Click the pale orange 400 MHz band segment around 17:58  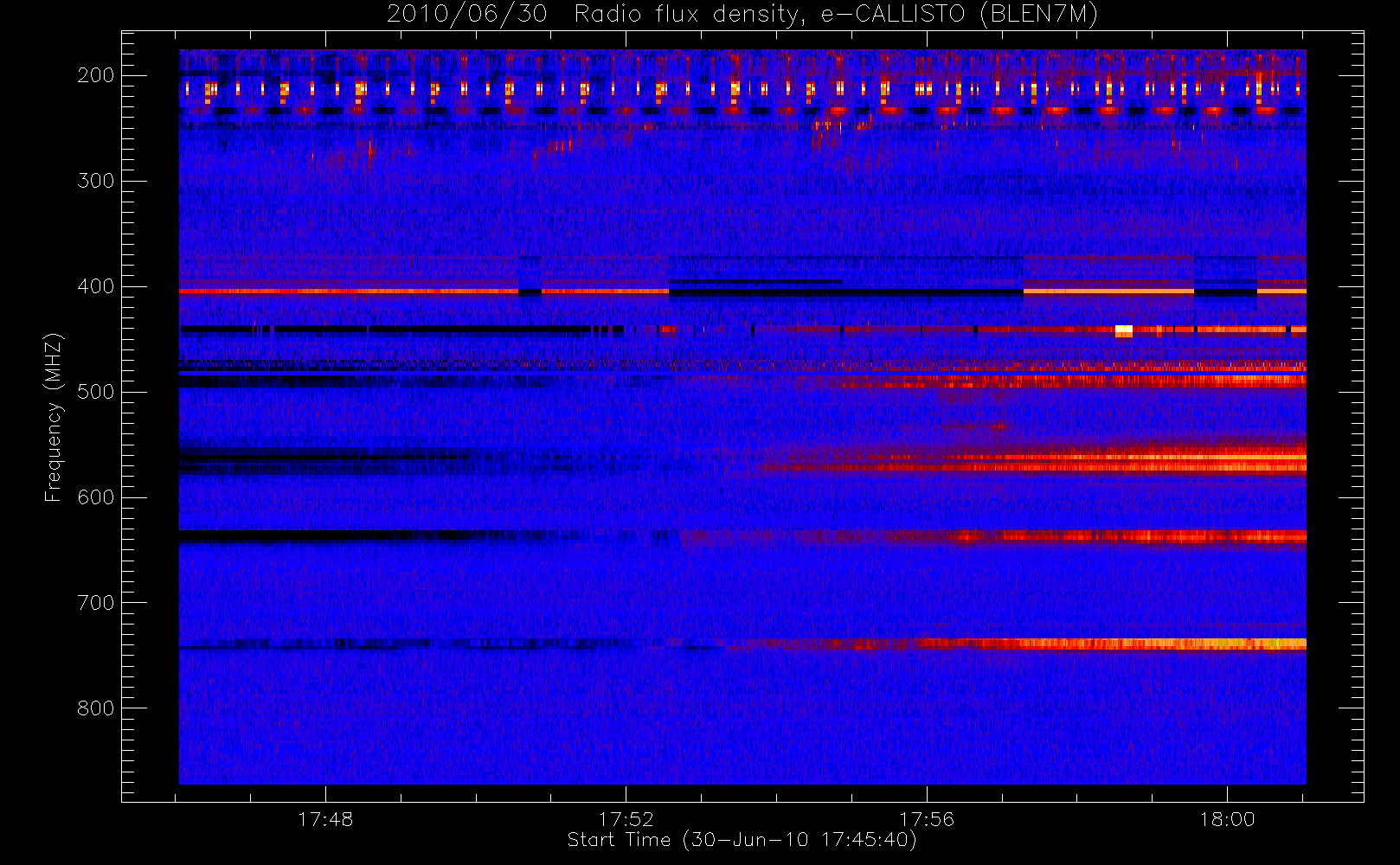[1108, 292]
